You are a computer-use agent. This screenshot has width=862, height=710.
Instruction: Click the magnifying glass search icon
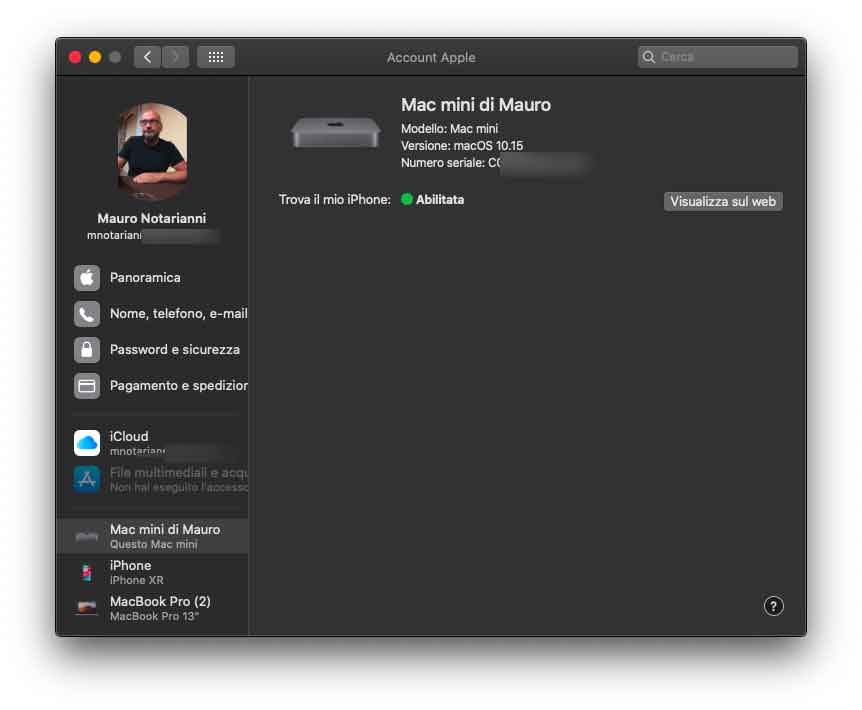click(649, 57)
